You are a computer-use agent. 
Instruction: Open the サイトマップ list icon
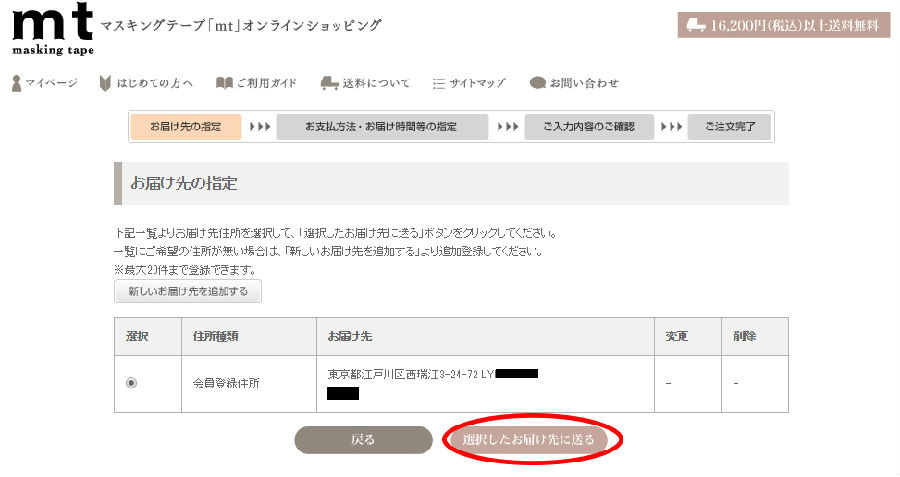point(439,84)
